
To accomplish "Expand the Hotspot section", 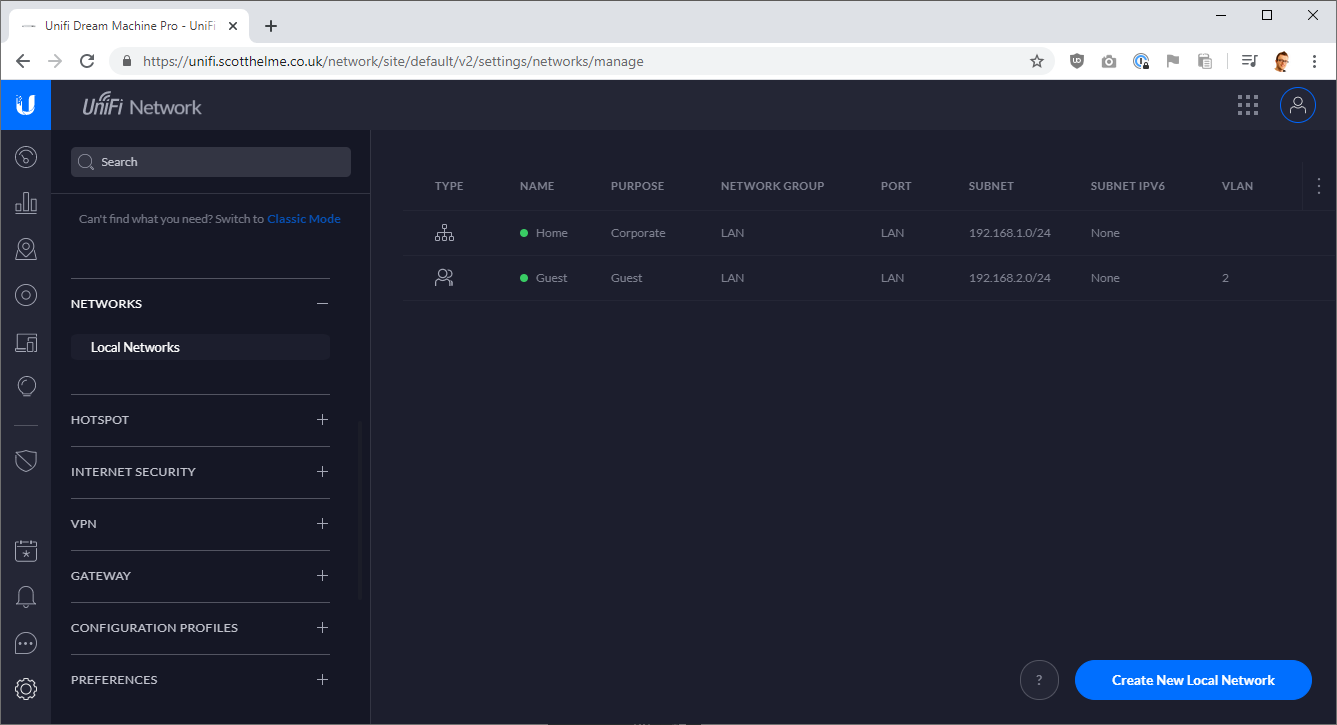I will click(x=322, y=420).
